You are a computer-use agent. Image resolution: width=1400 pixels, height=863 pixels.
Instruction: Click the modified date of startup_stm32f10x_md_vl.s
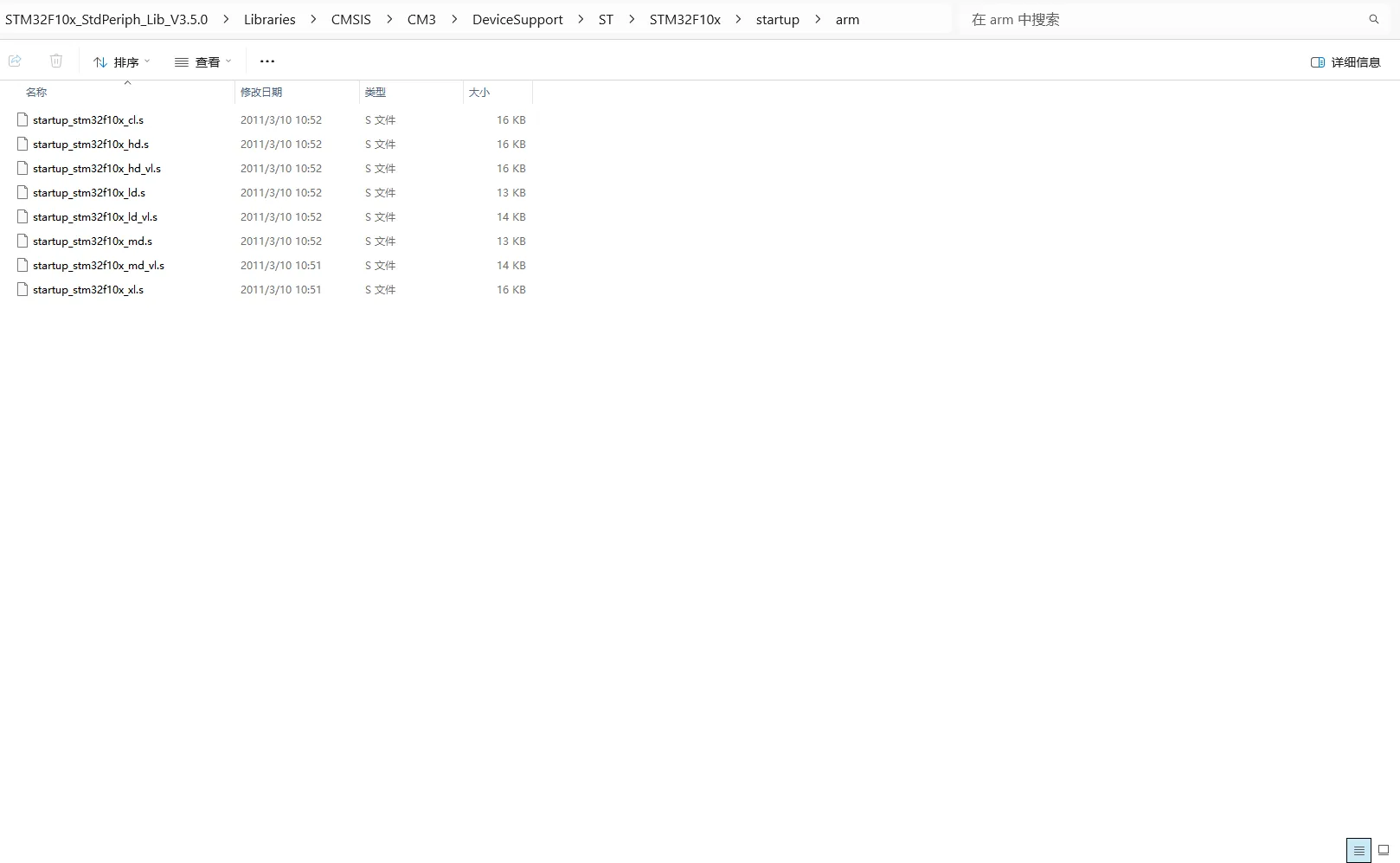281,265
